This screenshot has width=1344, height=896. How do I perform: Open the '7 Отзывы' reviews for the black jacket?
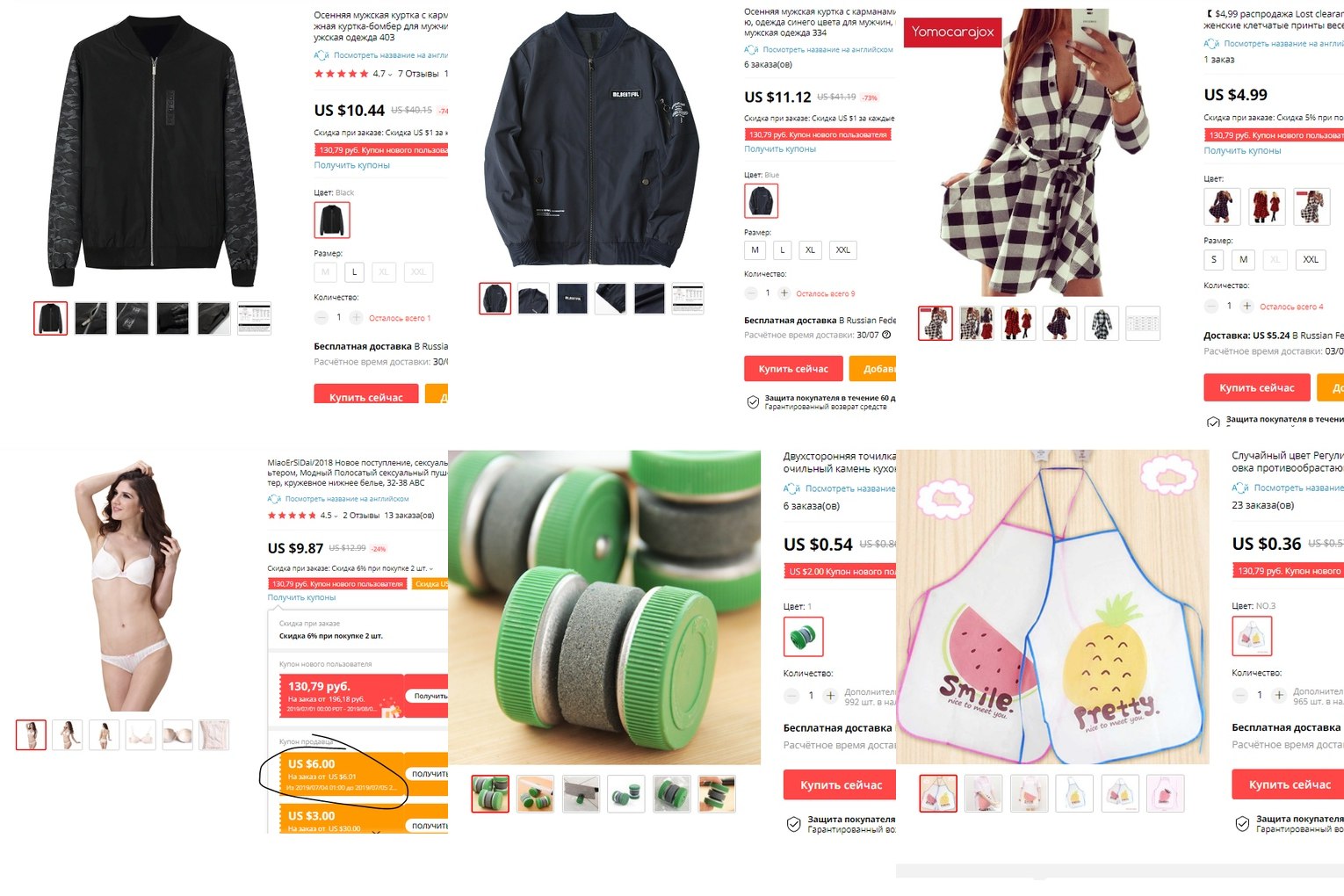418,74
